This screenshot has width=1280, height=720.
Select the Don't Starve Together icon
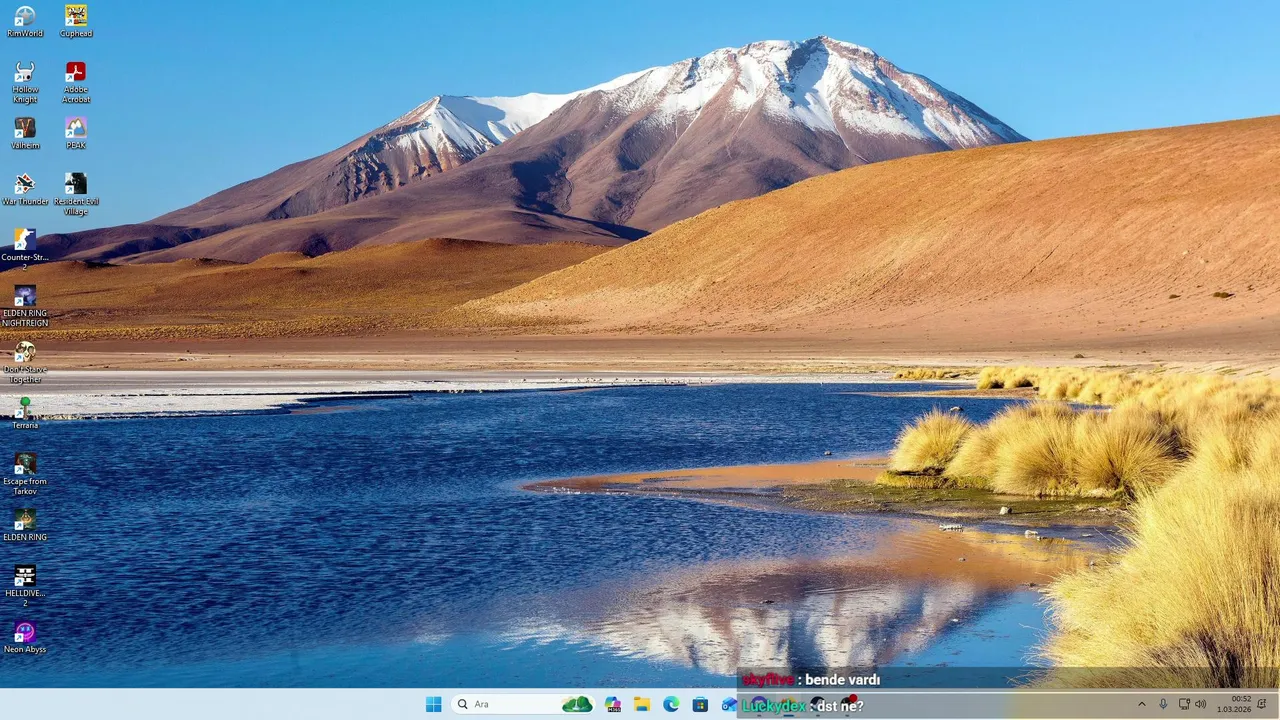coord(25,362)
